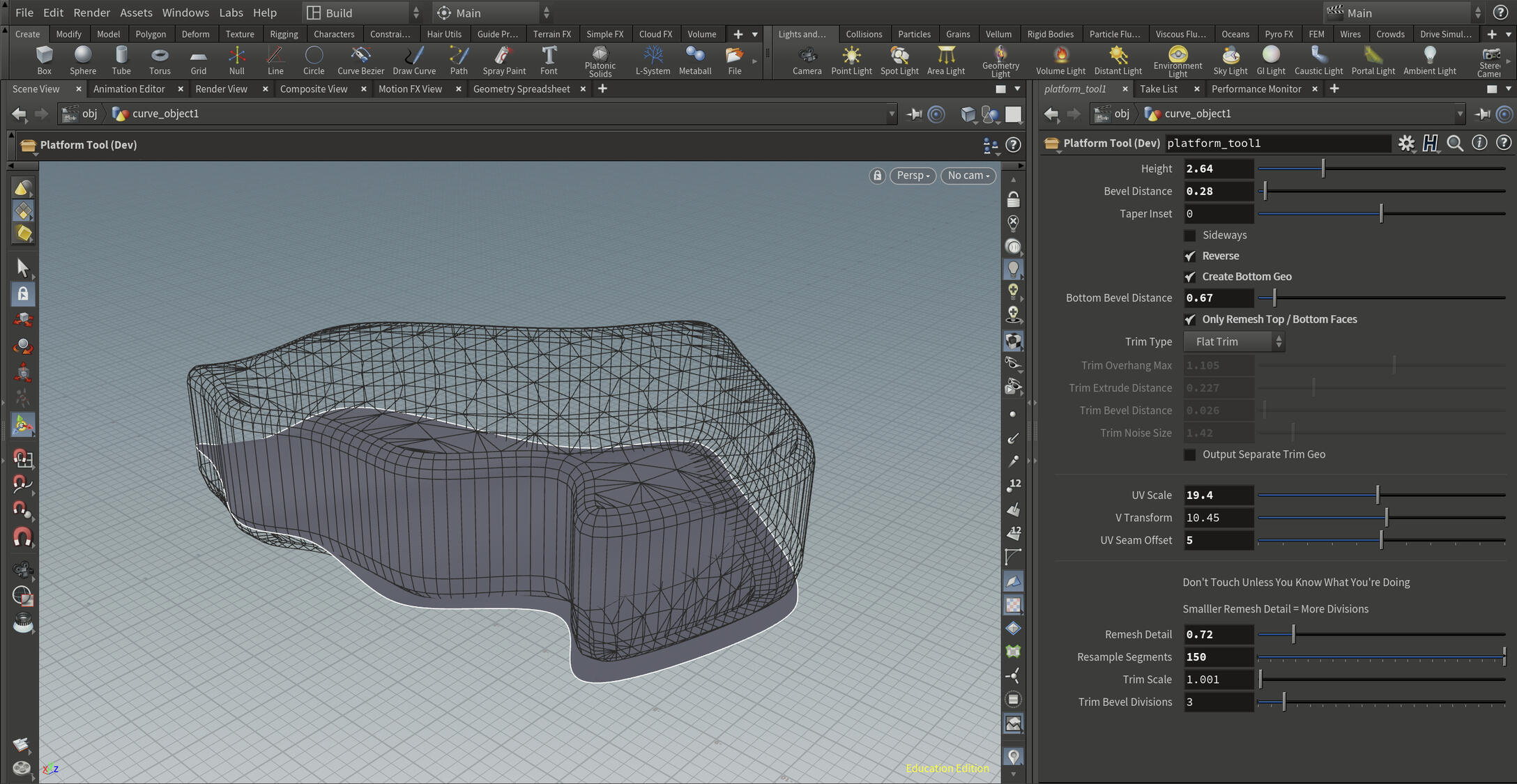Screen dimensions: 1517x784
Task: Click the Platonic Solids shelf tool
Action: (x=600, y=60)
